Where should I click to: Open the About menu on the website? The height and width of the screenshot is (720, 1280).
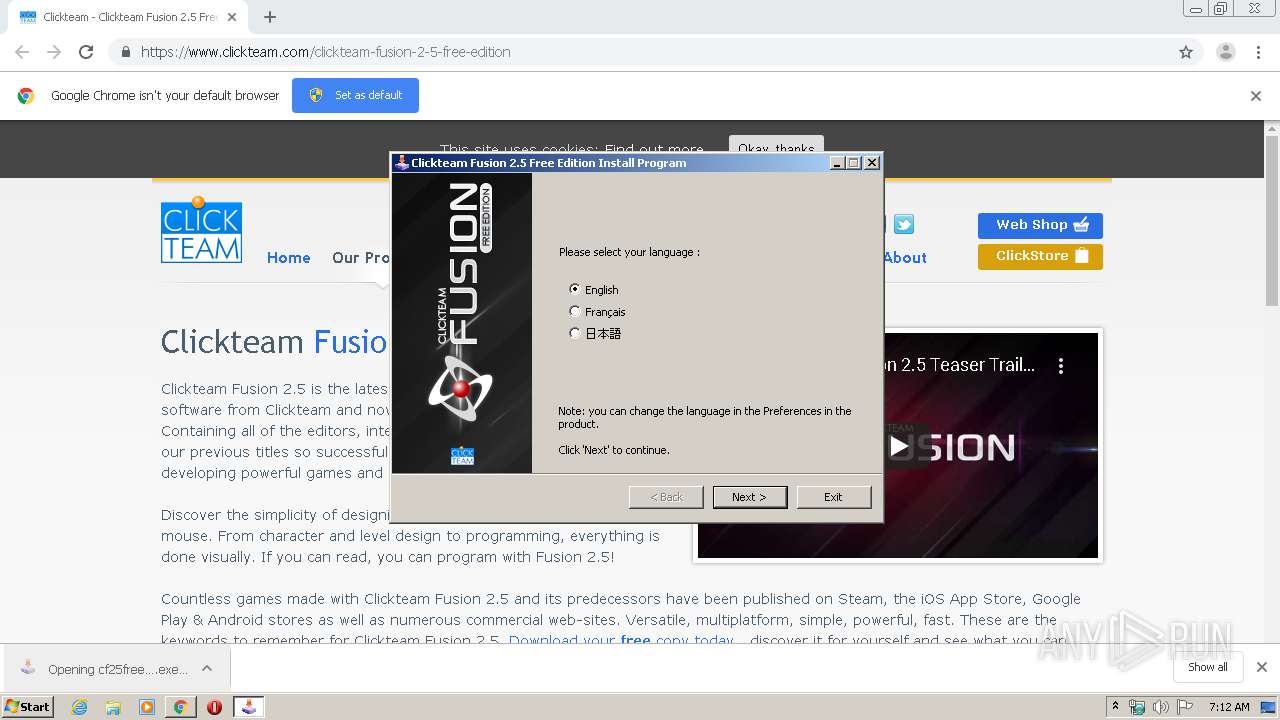(905, 258)
